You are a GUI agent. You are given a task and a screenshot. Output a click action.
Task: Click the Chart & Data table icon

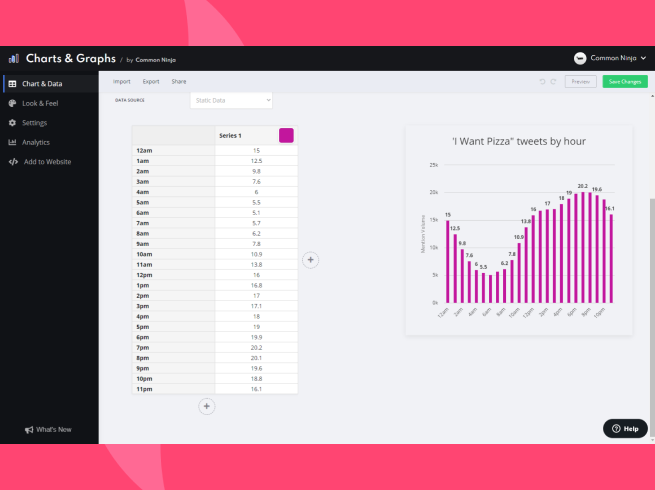13,84
